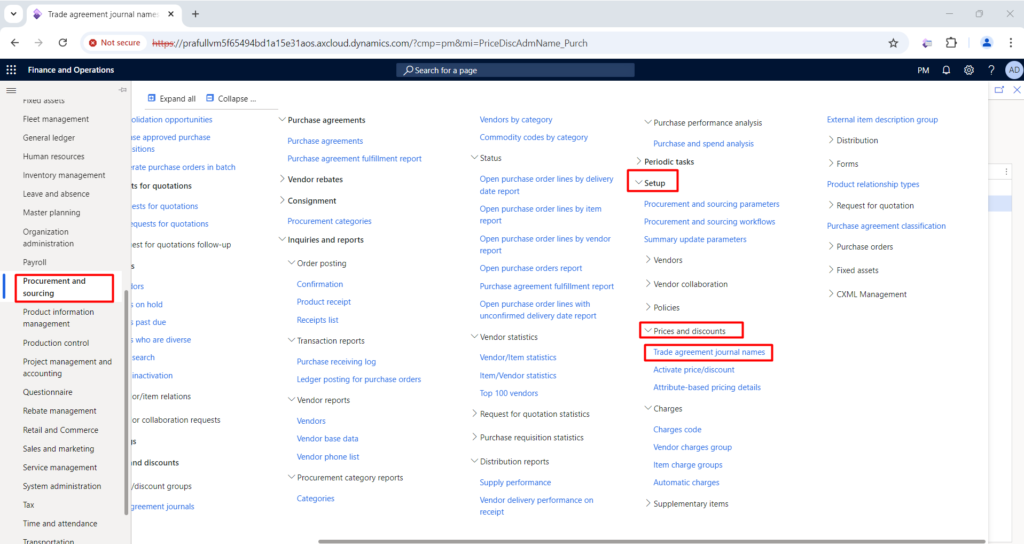Collapse the Charges group
Image resolution: width=1024 pixels, height=544 pixels.
pos(648,408)
